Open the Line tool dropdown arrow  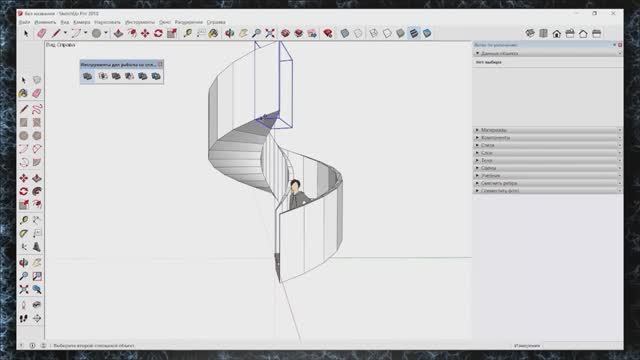coord(65,33)
